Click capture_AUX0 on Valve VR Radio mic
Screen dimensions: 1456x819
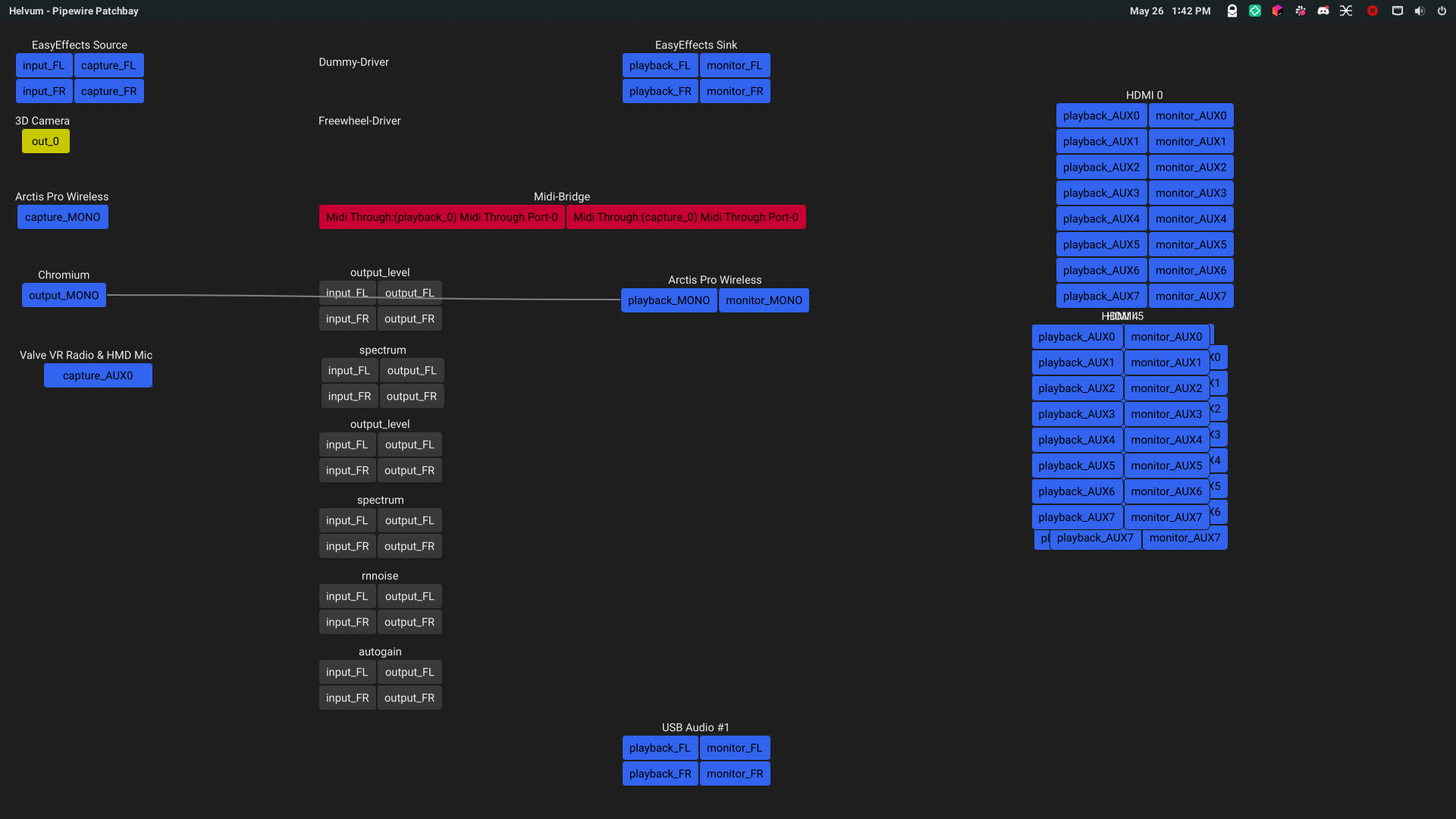click(98, 375)
